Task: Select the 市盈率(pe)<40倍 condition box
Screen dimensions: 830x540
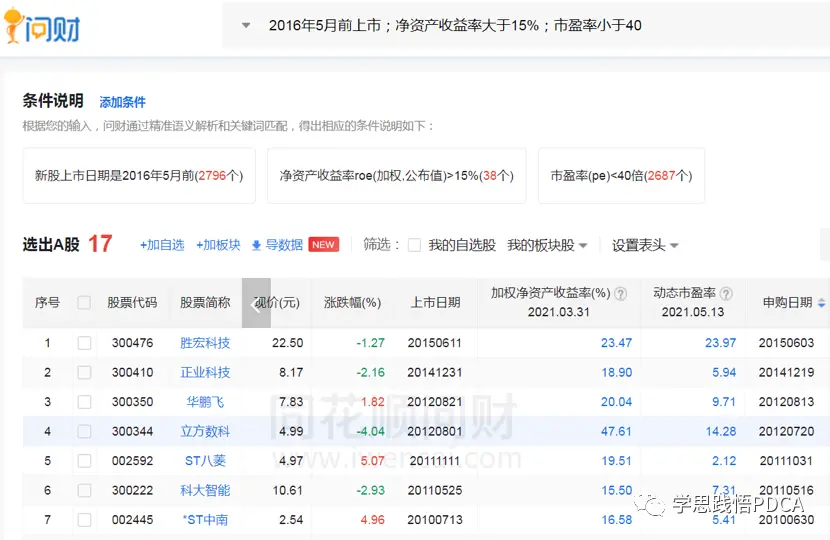Action: tap(620, 176)
